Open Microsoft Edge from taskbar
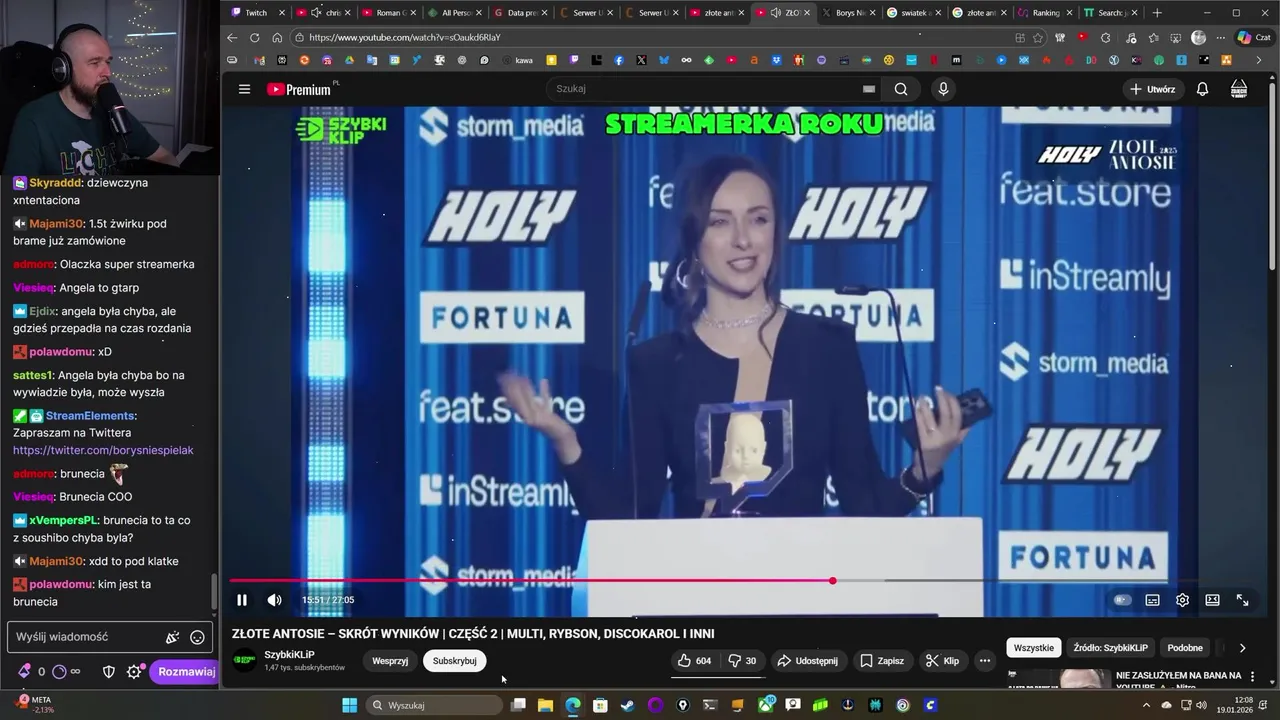Image resolution: width=1280 pixels, height=720 pixels. click(572, 705)
